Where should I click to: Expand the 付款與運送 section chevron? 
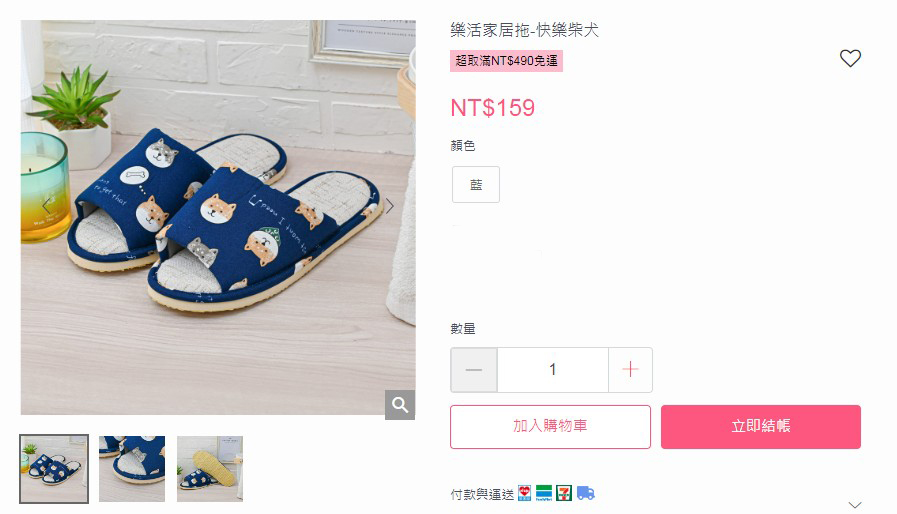point(855,505)
